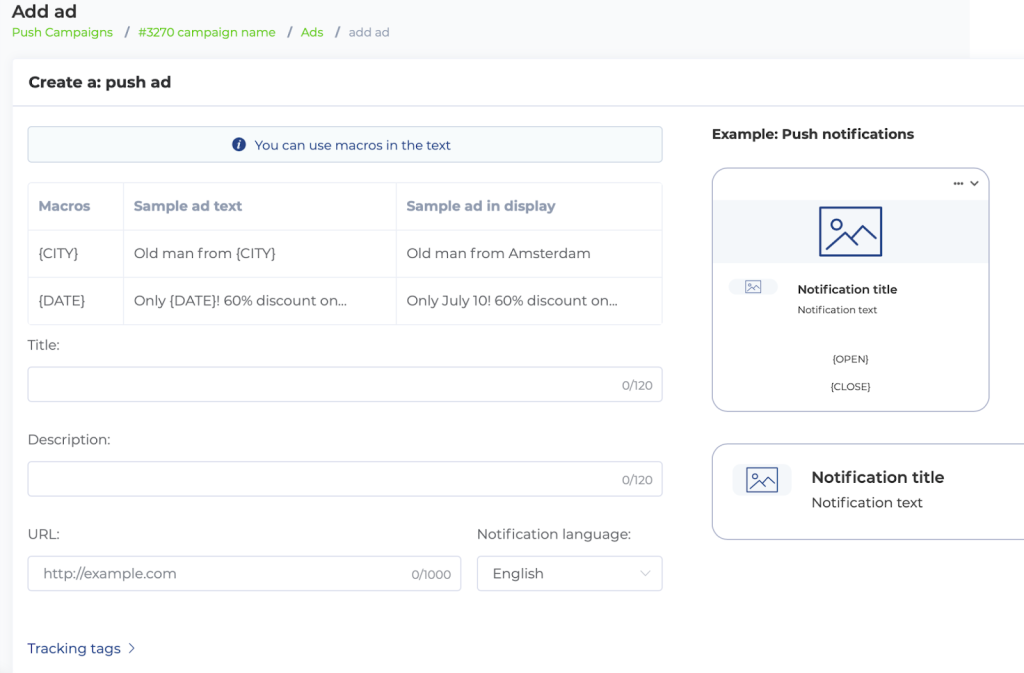Click the 'Notification language:' label
Screen dimensions: 1024x673
click(x=554, y=534)
